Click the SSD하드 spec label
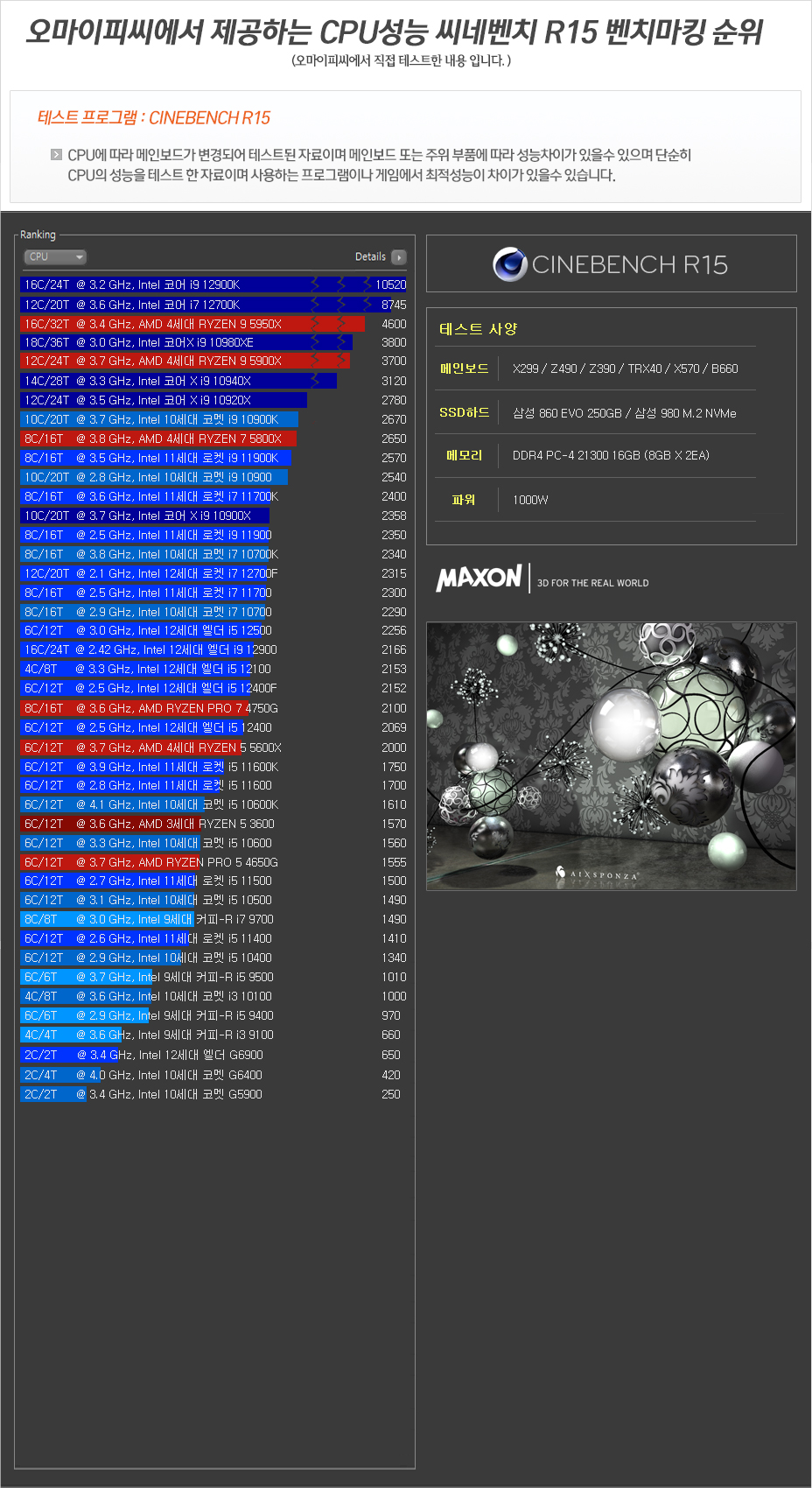Image resolution: width=812 pixels, height=1488 pixels. point(464,412)
